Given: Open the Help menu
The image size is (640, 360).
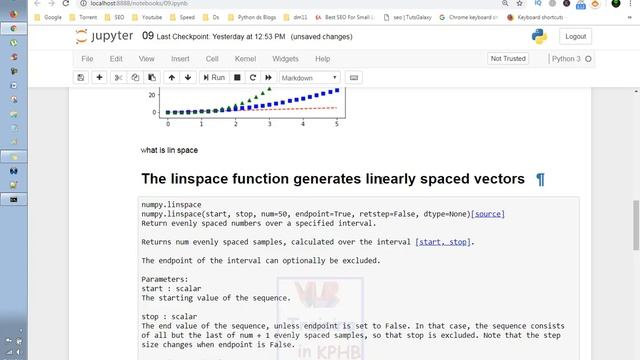Looking at the screenshot, I should tap(322, 59).
